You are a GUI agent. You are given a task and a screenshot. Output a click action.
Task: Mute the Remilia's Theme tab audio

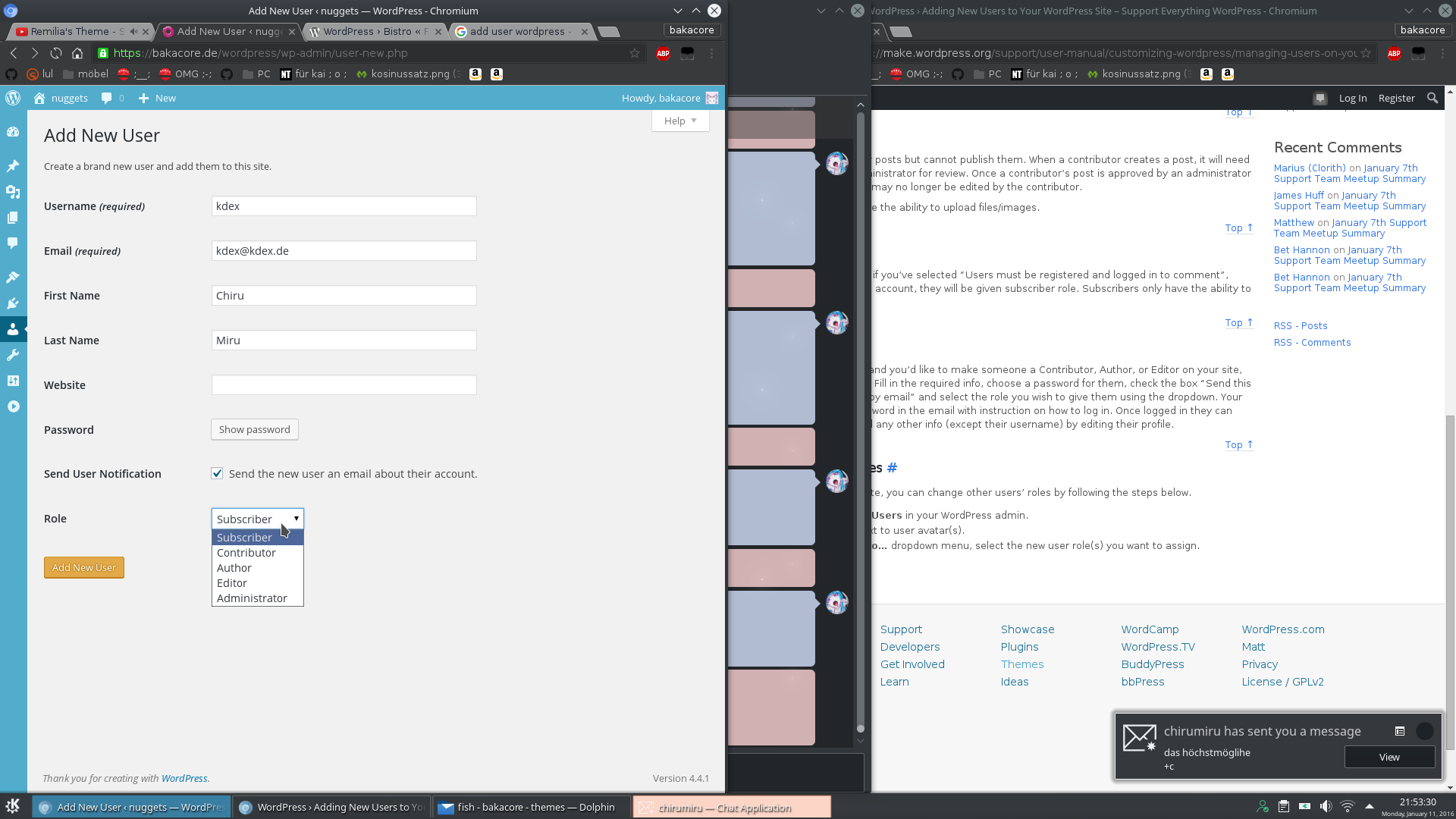tap(133, 31)
